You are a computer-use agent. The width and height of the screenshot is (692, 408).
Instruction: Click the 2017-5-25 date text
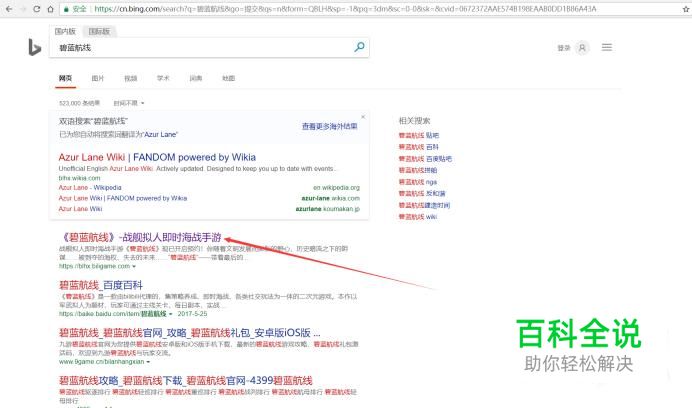pos(192,314)
